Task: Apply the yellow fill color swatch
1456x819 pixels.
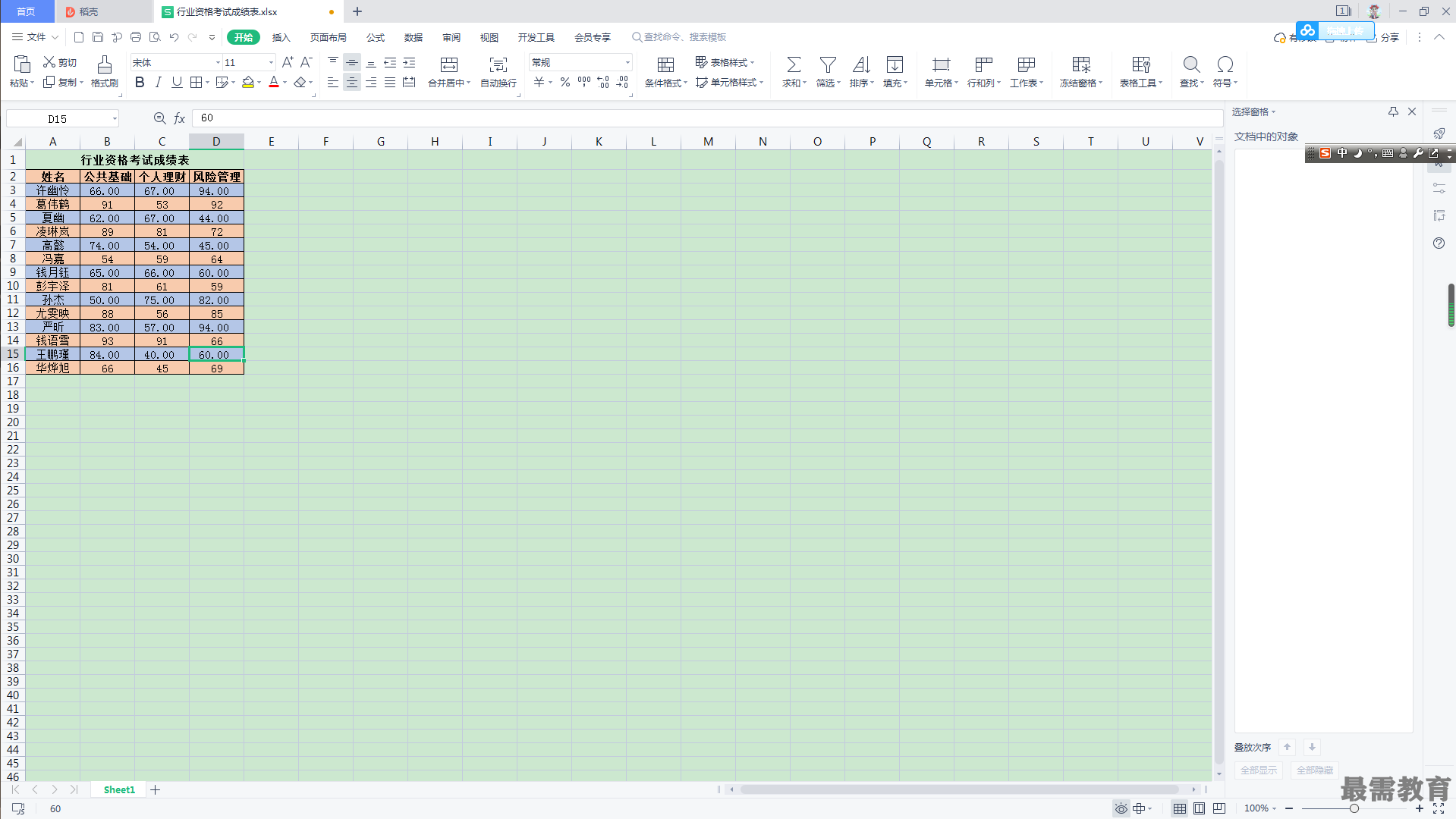Action: (248, 83)
